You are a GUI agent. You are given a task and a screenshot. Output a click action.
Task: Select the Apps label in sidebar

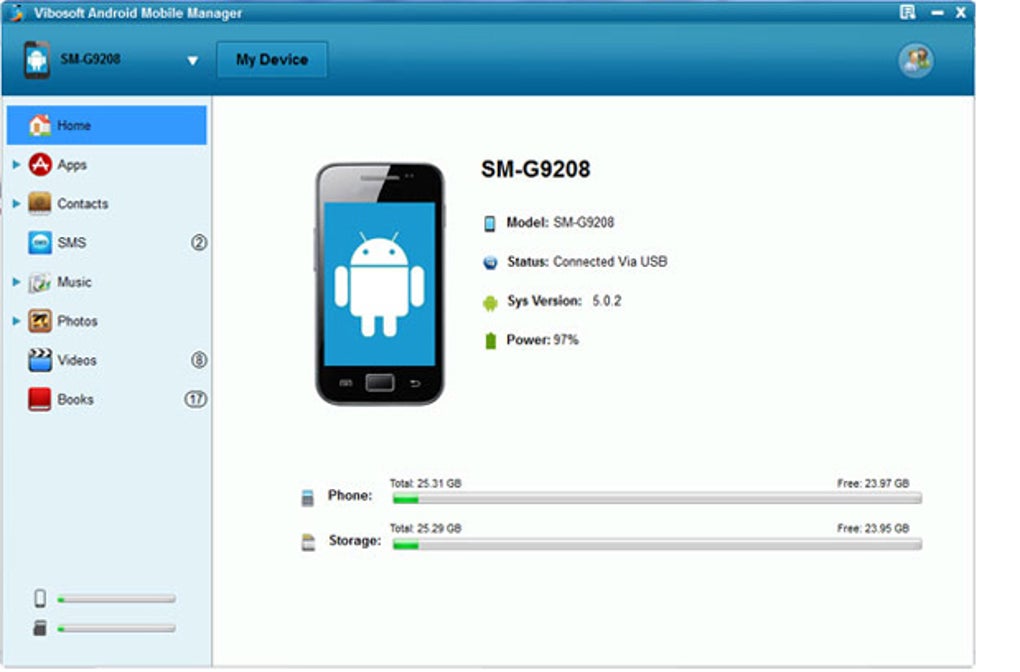[x=72, y=165]
